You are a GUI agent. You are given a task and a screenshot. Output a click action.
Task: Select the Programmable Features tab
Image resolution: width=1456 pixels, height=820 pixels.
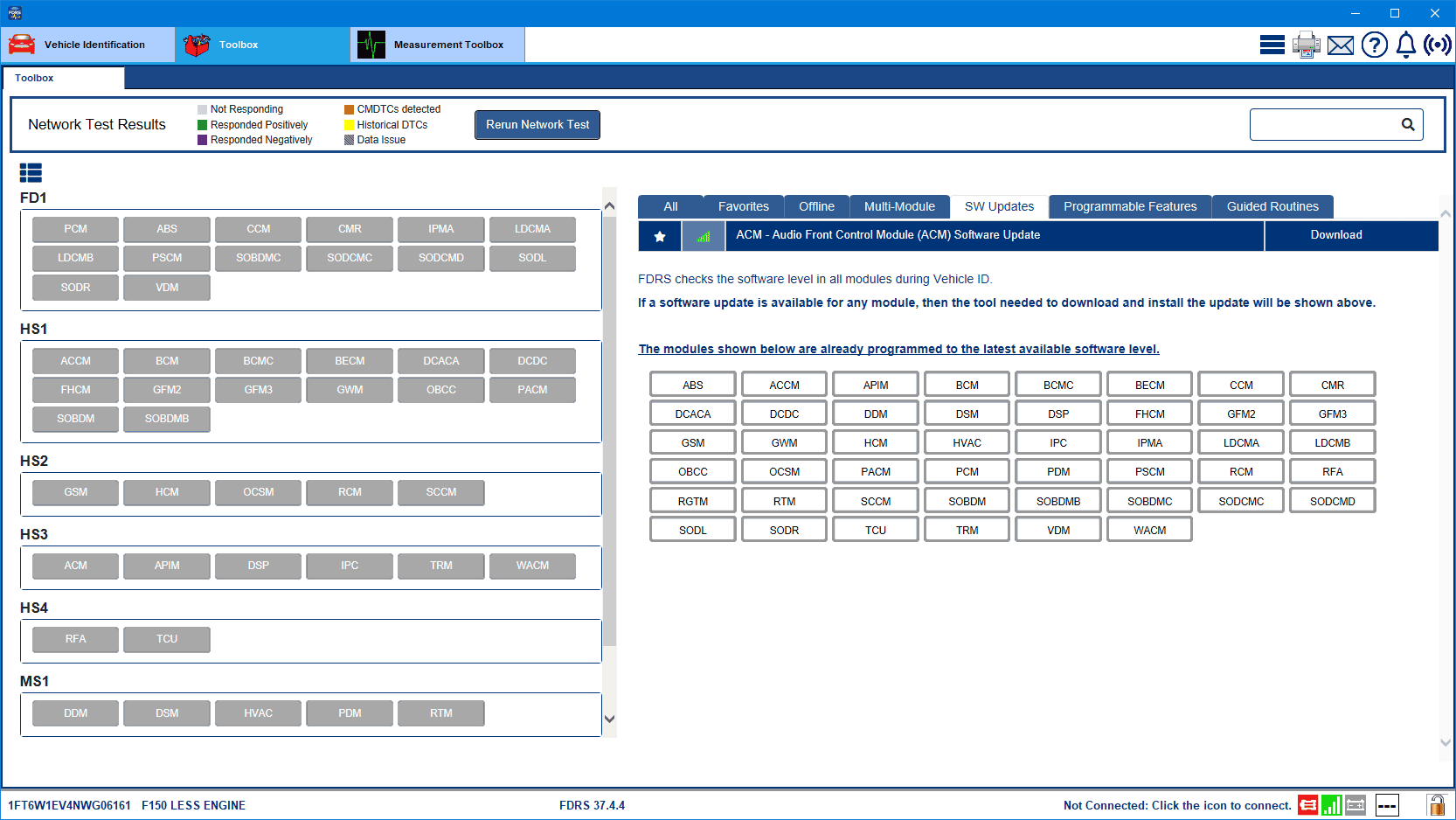(x=1130, y=206)
